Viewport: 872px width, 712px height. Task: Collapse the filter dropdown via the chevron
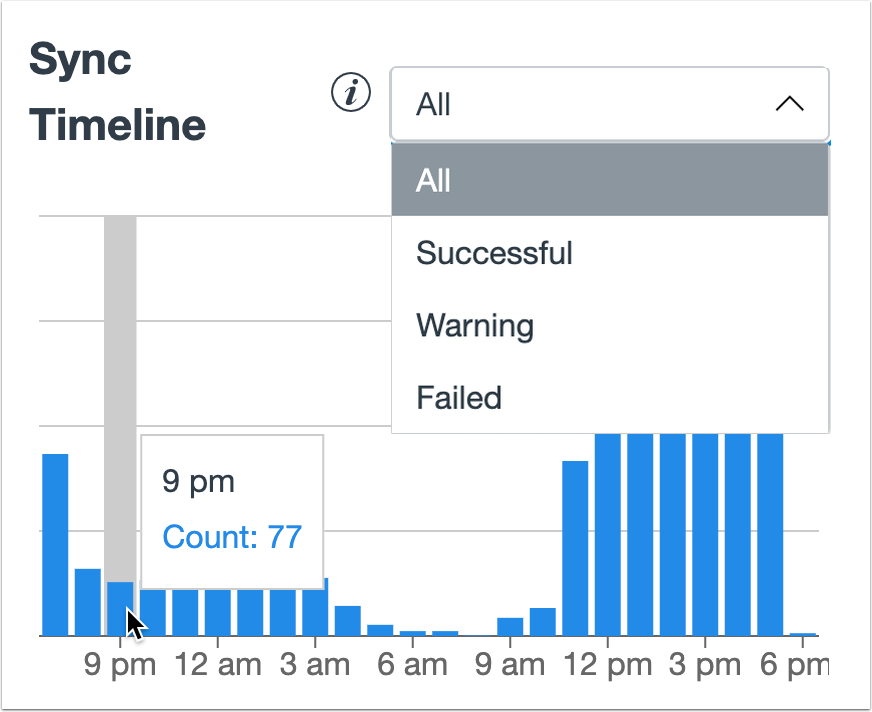click(x=791, y=103)
